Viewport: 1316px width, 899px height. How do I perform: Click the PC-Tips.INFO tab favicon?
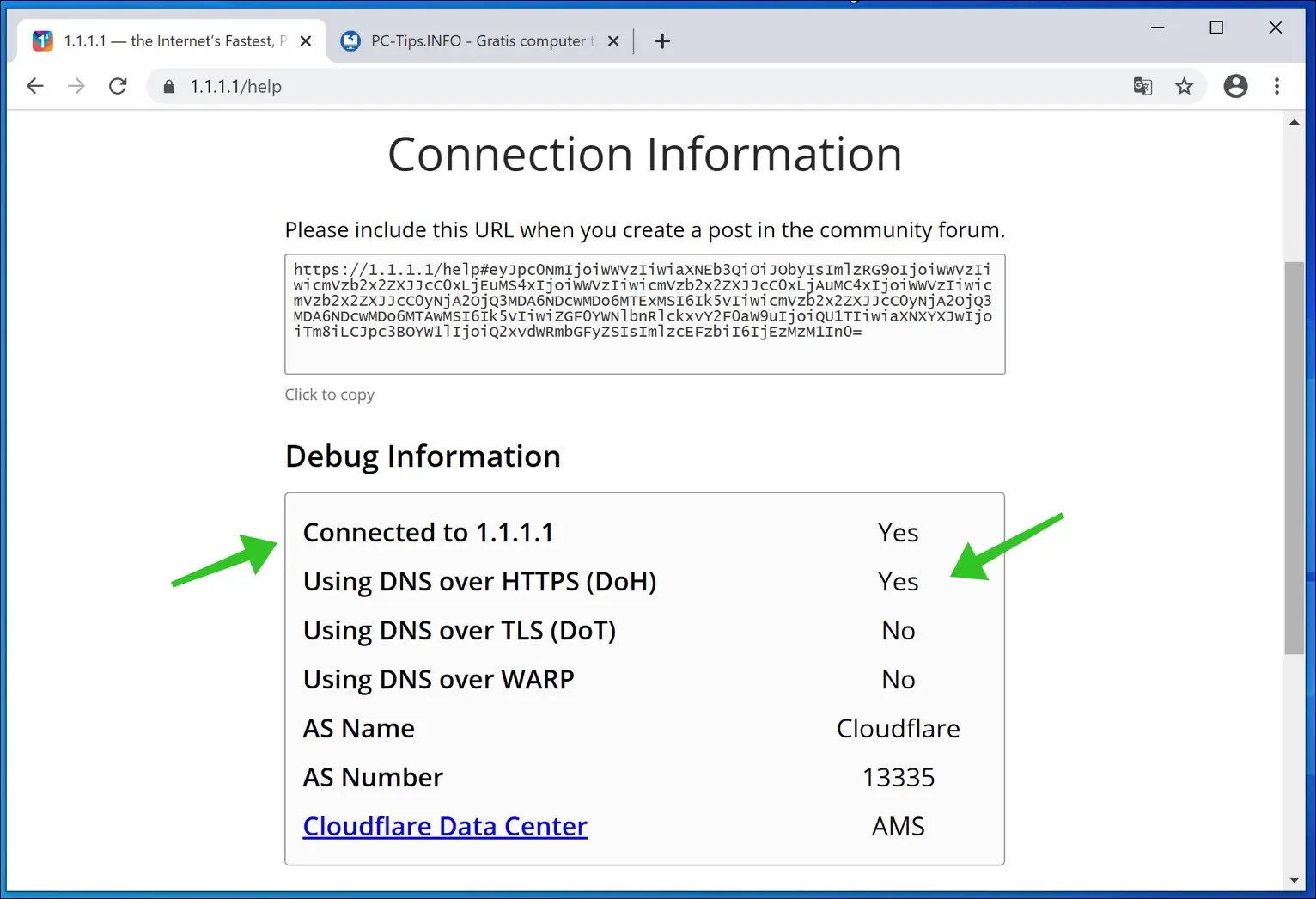point(350,40)
